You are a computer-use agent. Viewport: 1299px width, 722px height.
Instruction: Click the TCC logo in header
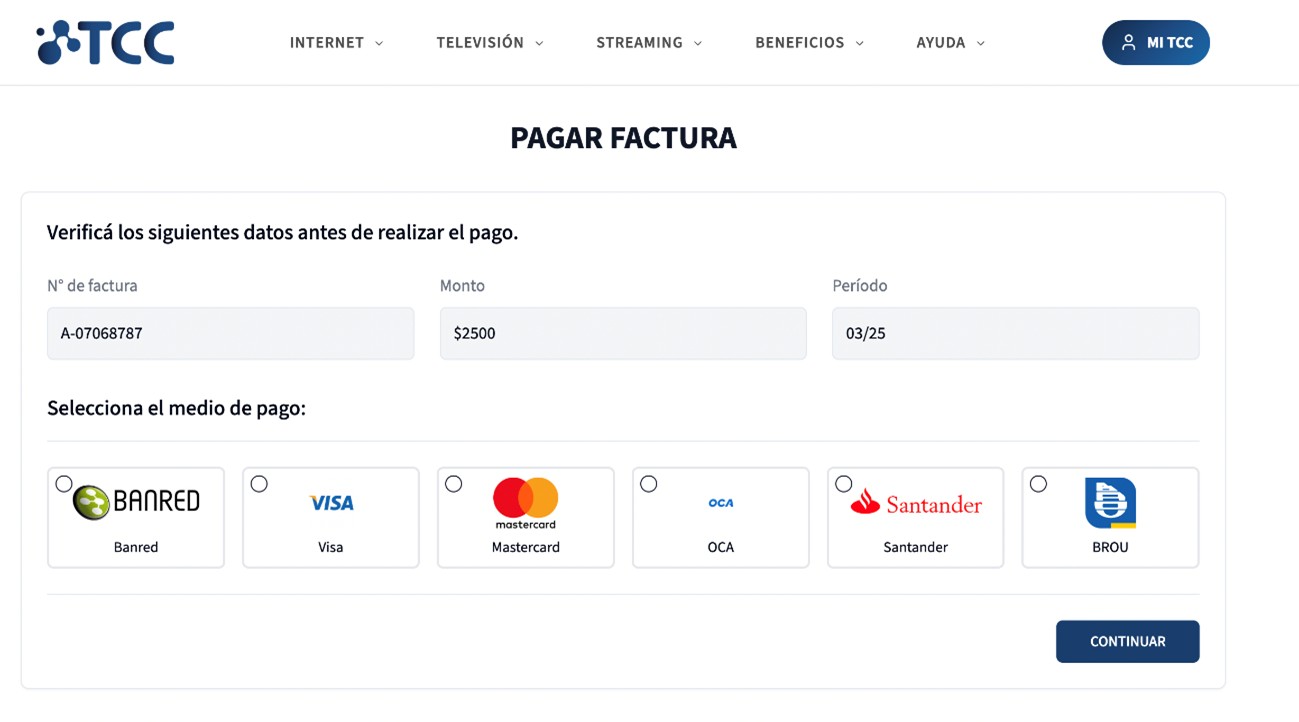(105, 43)
